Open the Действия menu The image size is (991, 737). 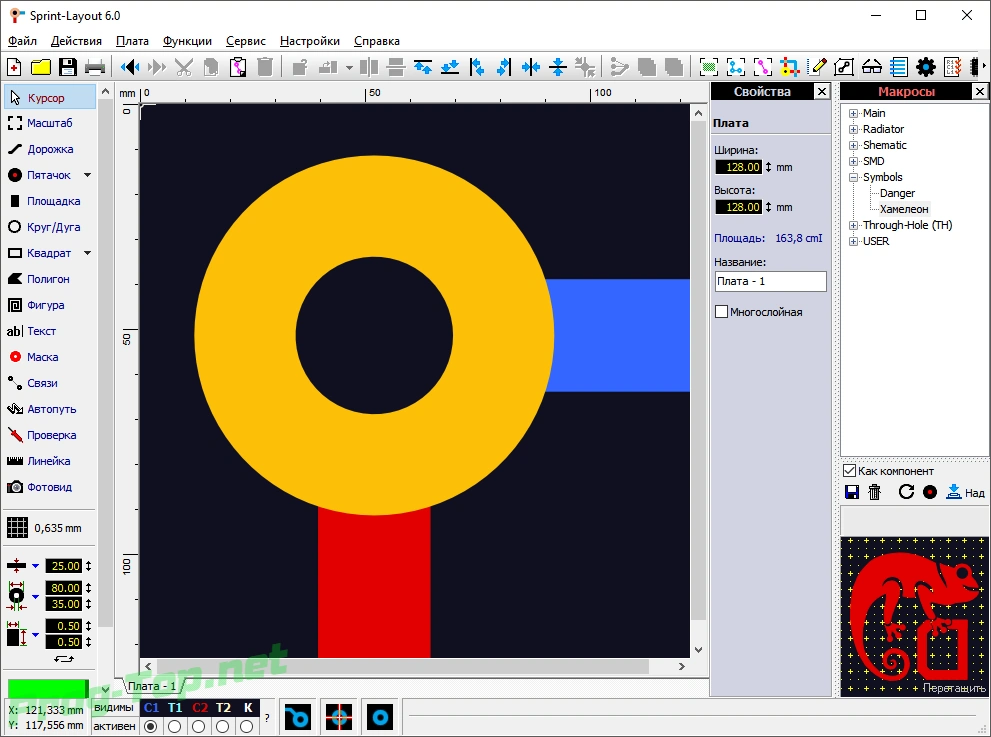76,41
